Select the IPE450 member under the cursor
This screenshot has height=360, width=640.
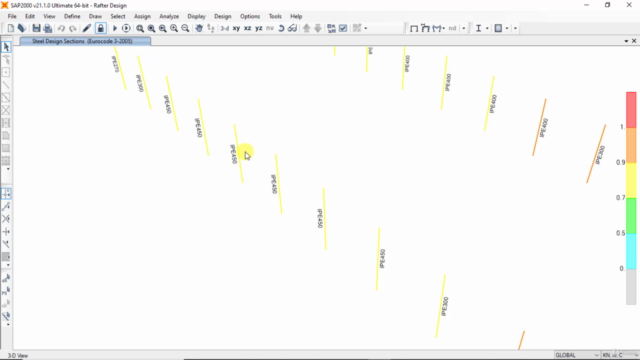point(239,154)
